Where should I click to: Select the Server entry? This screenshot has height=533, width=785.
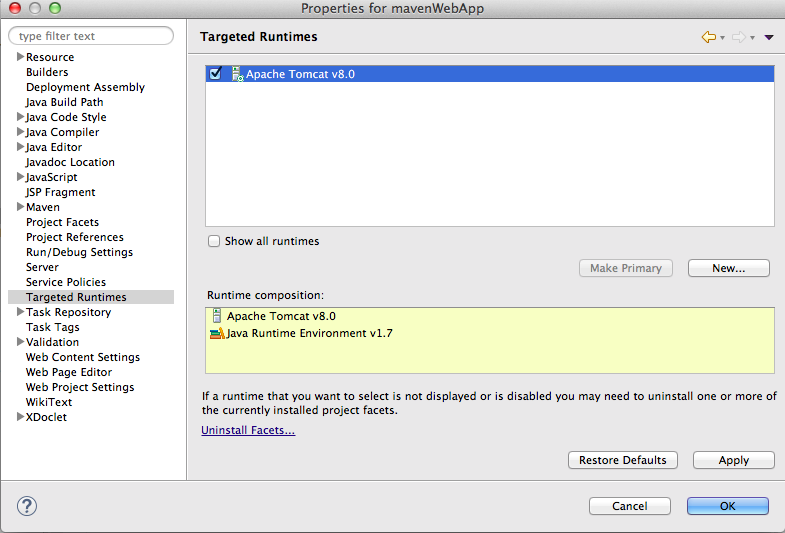tap(42, 267)
